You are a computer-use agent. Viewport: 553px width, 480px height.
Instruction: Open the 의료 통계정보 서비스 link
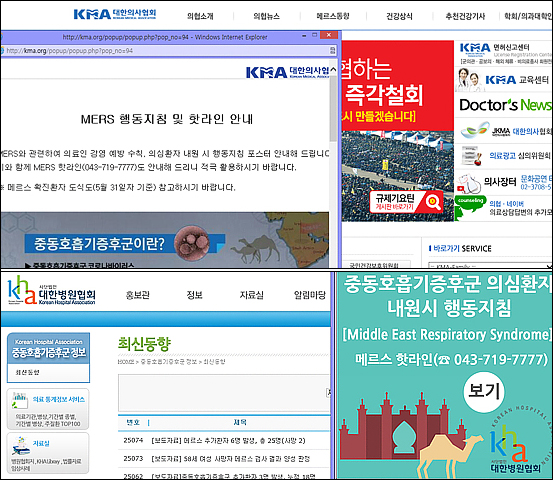click(59, 400)
